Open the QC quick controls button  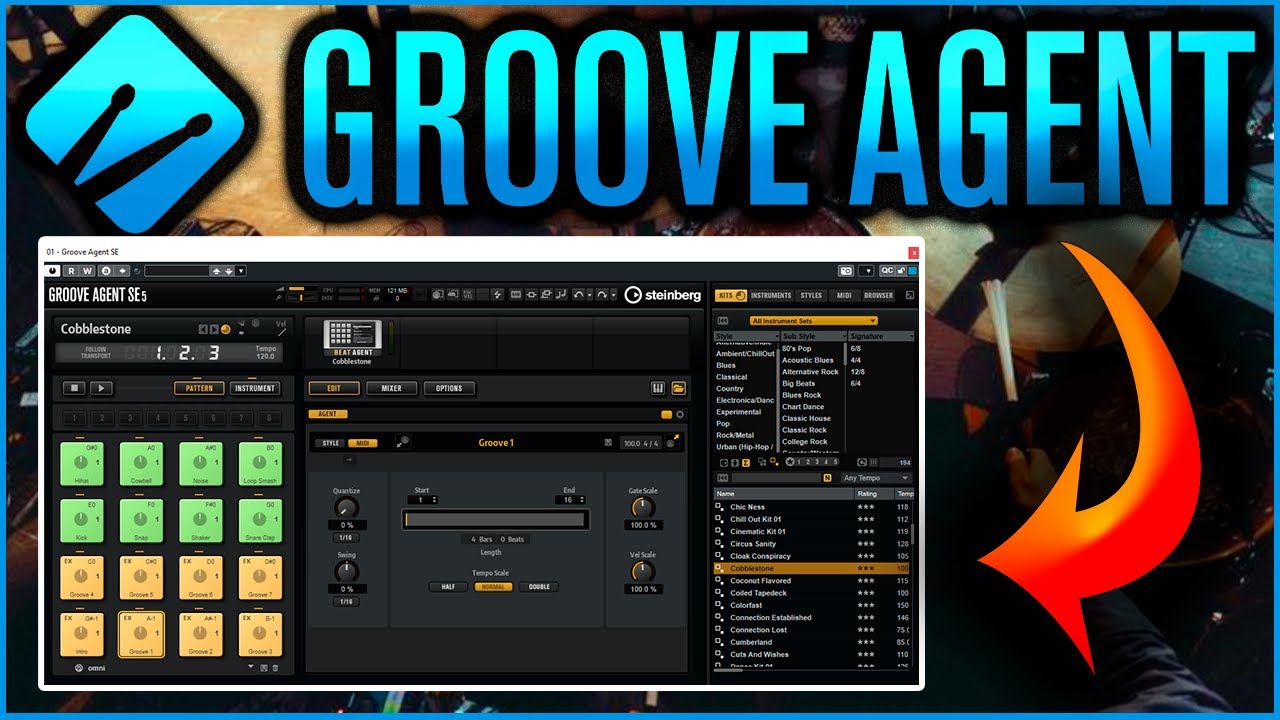(x=886, y=271)
